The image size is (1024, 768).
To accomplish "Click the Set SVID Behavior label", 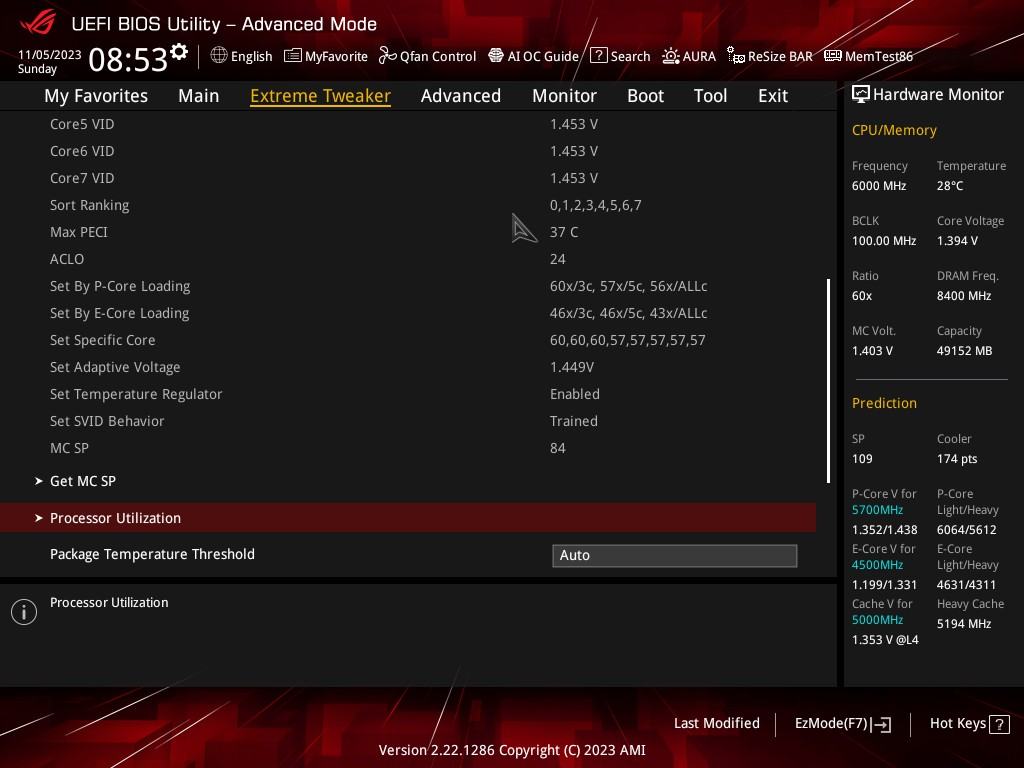I will 107,421.
